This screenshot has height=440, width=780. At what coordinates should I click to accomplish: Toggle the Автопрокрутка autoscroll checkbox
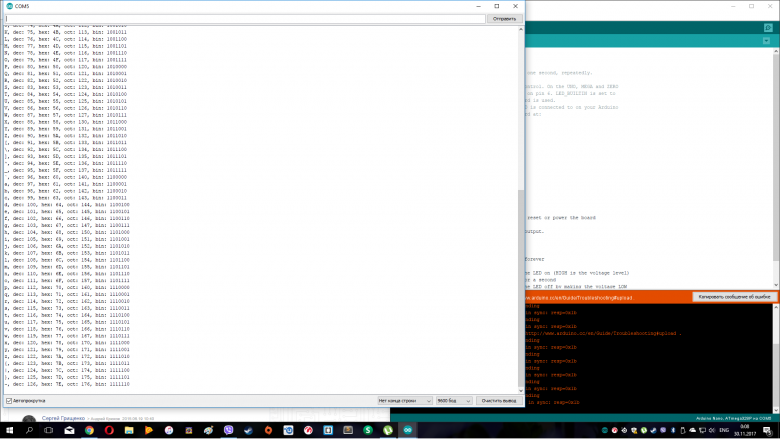10,400
